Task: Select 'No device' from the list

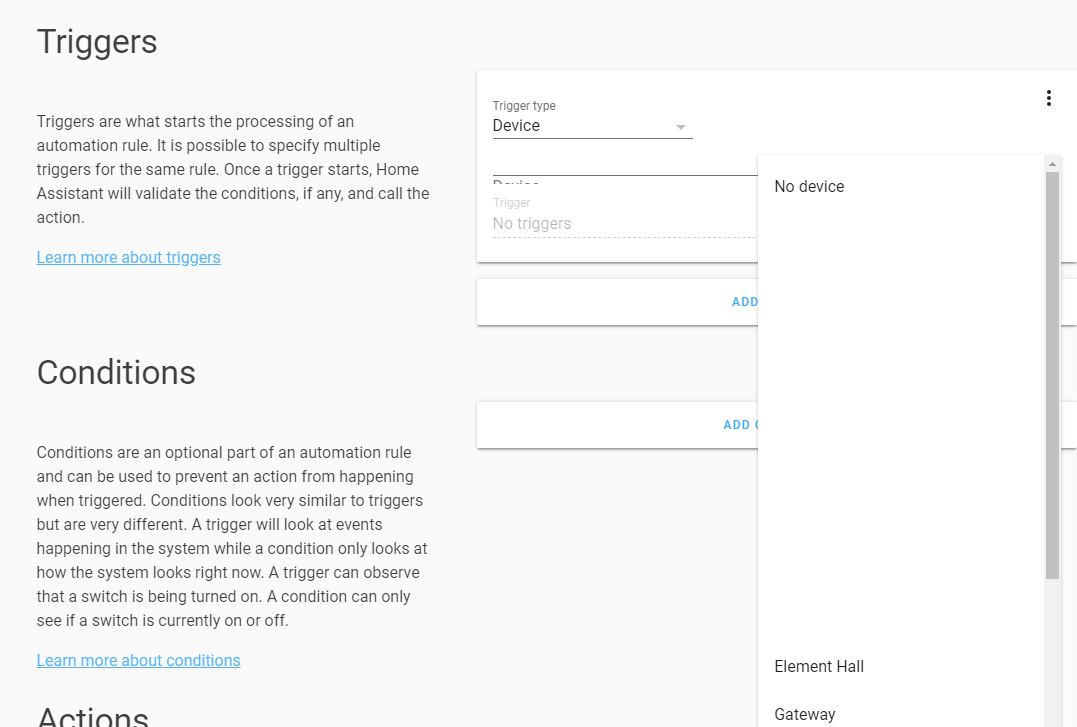Action: (809, 187)
